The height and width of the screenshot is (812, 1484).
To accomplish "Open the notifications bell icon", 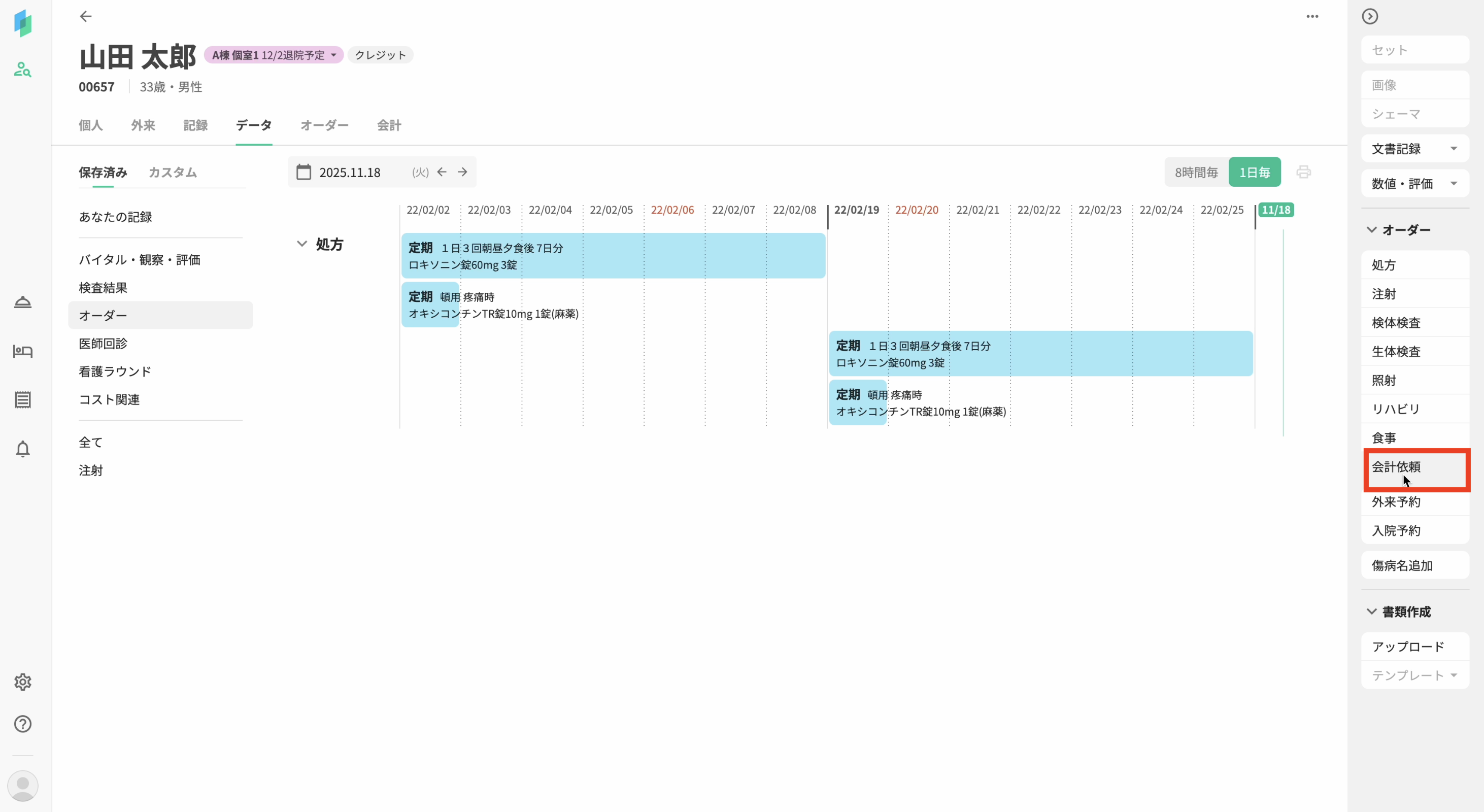I will tap(22, 449).
